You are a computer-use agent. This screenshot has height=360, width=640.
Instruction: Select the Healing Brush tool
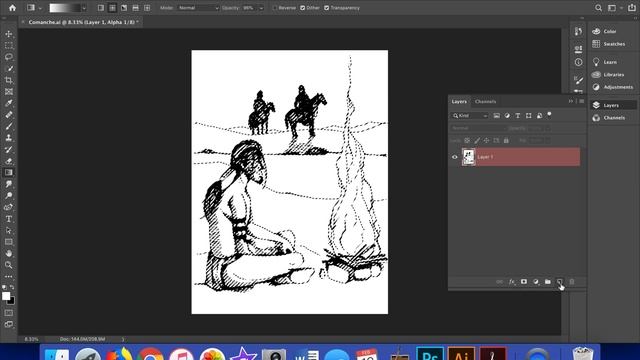pyautogui.click(x=9, y=115)
